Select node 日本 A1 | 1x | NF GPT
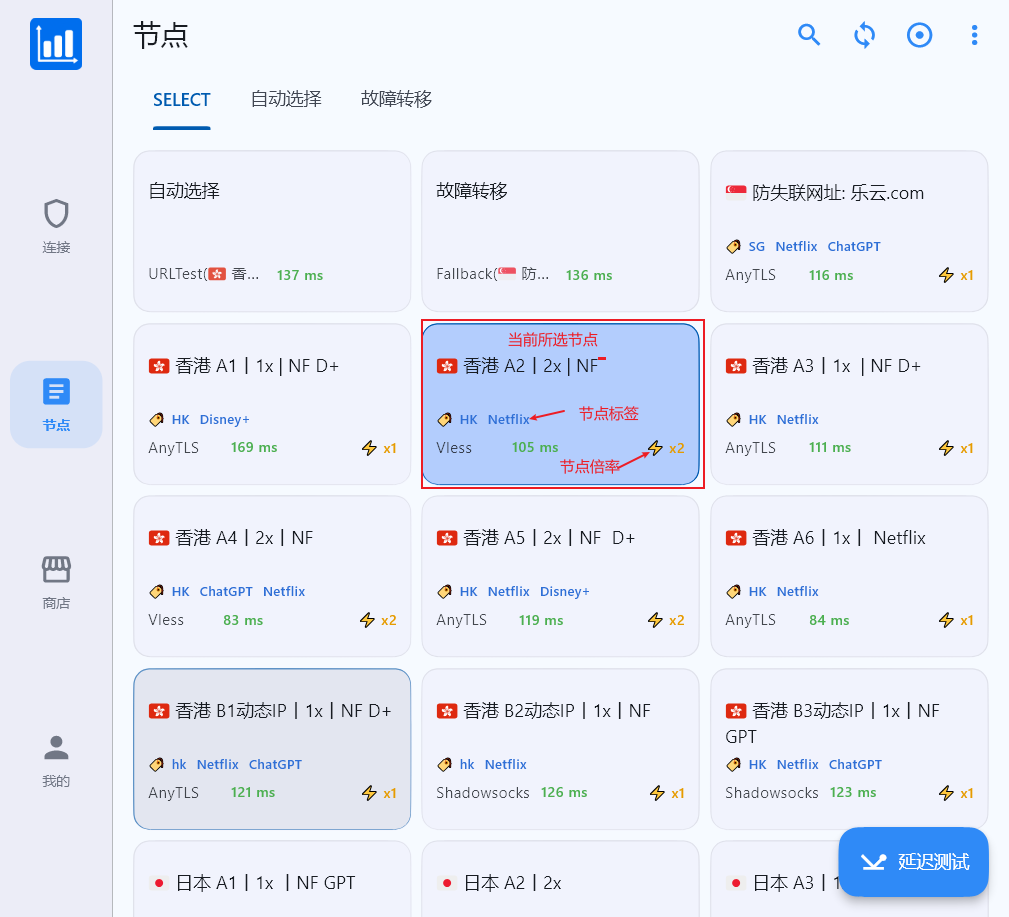Screen dimensions: 1009x917 coord(272,879)
